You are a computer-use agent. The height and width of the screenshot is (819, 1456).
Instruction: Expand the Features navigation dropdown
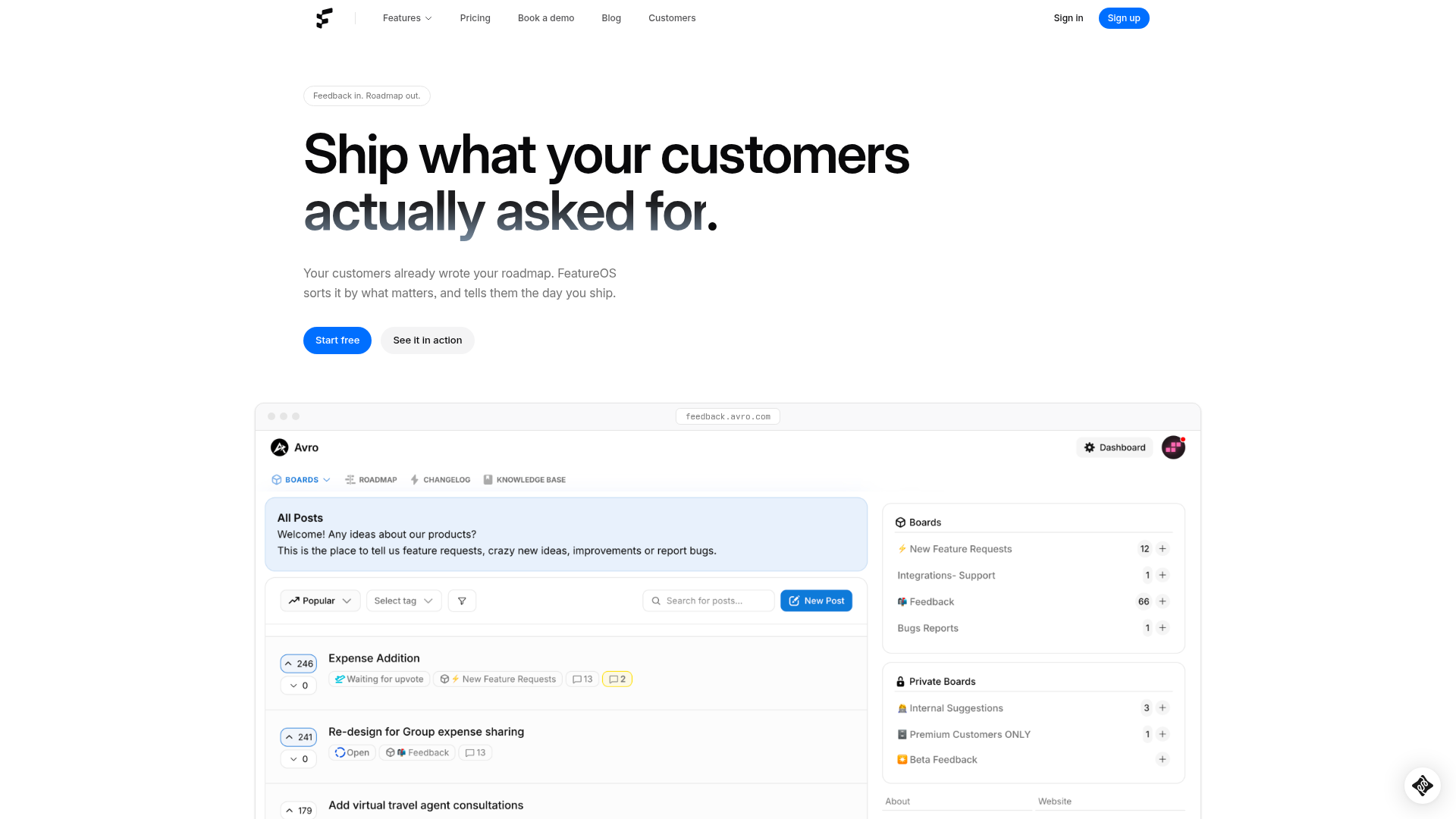point(407,18)
